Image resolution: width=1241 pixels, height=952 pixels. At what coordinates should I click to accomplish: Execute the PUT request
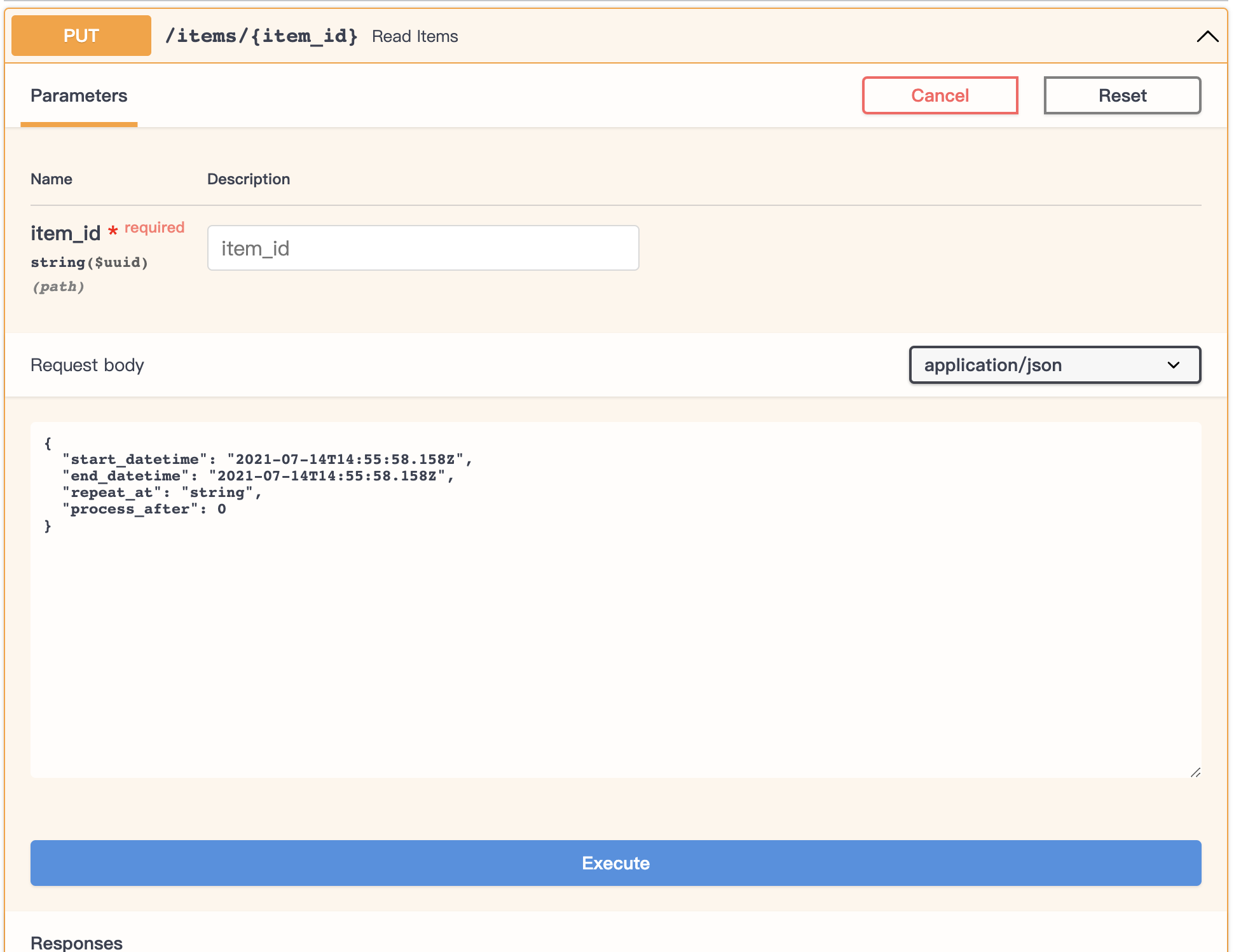coord(615,863)
